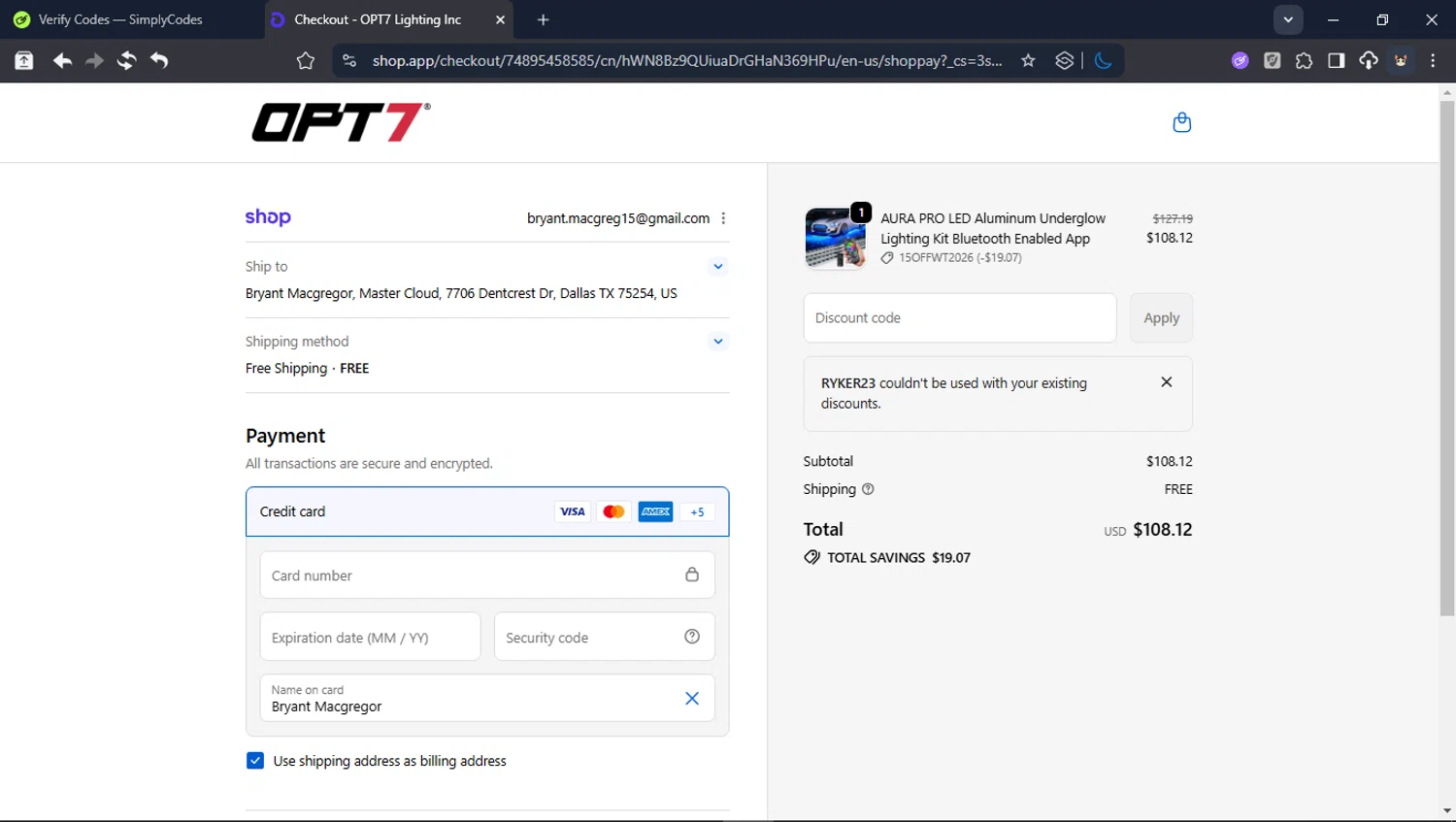The height and width of the screenshot is (822, 1456).
Task: Uncheck Use shipping address as billing address
Action: [x=255, y=761]
